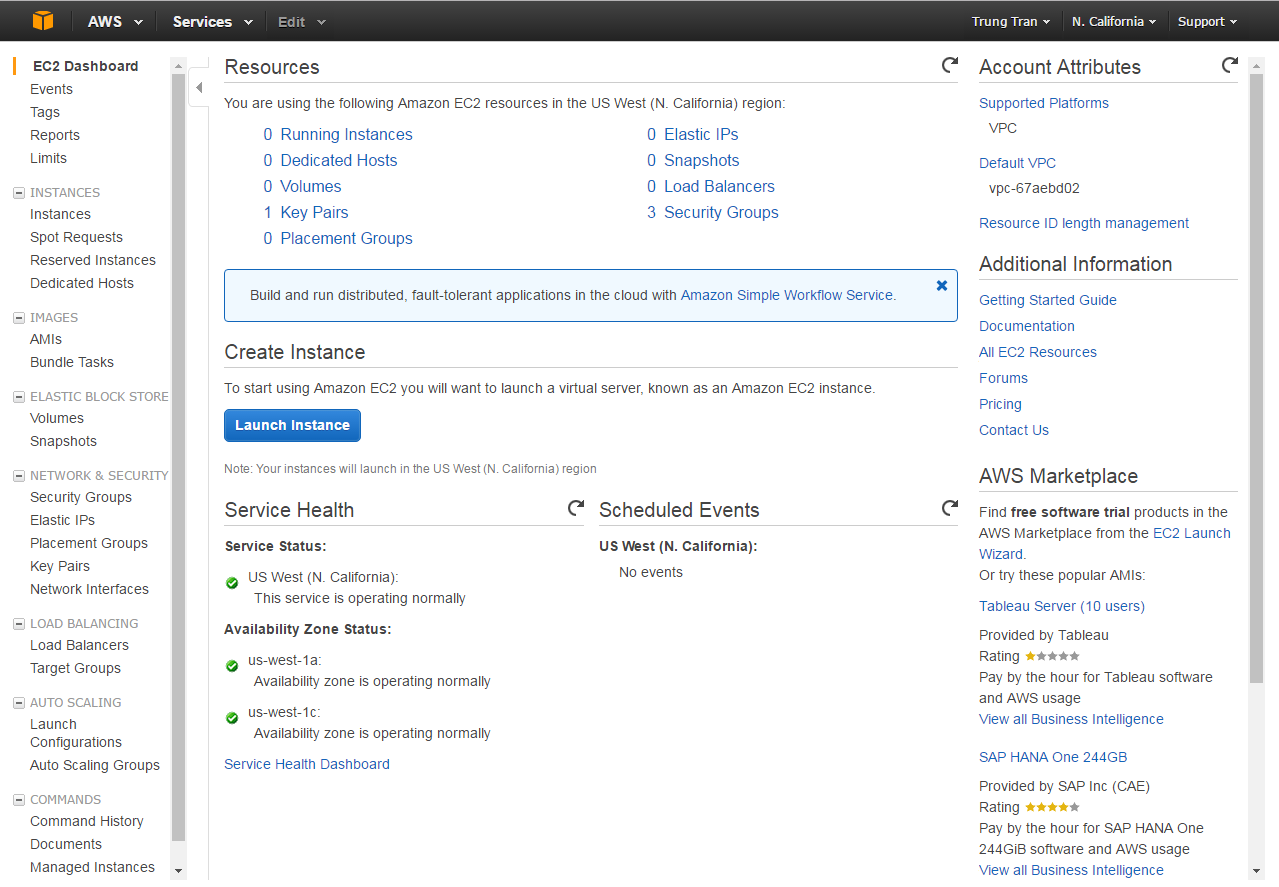Open the Dedicated Hosts resource link
The width and height of the screenshot is (1279, 887).
(338, 160)
